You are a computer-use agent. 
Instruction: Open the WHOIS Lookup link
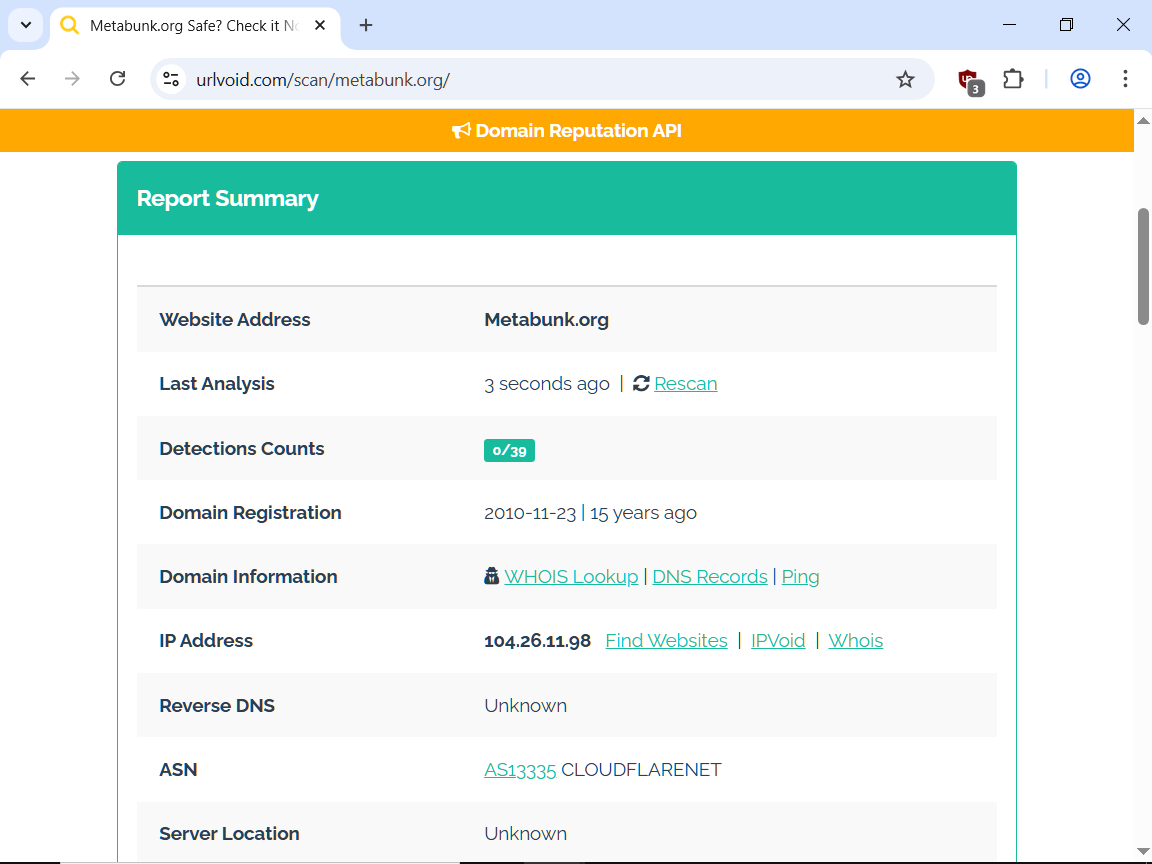point(570,577)
